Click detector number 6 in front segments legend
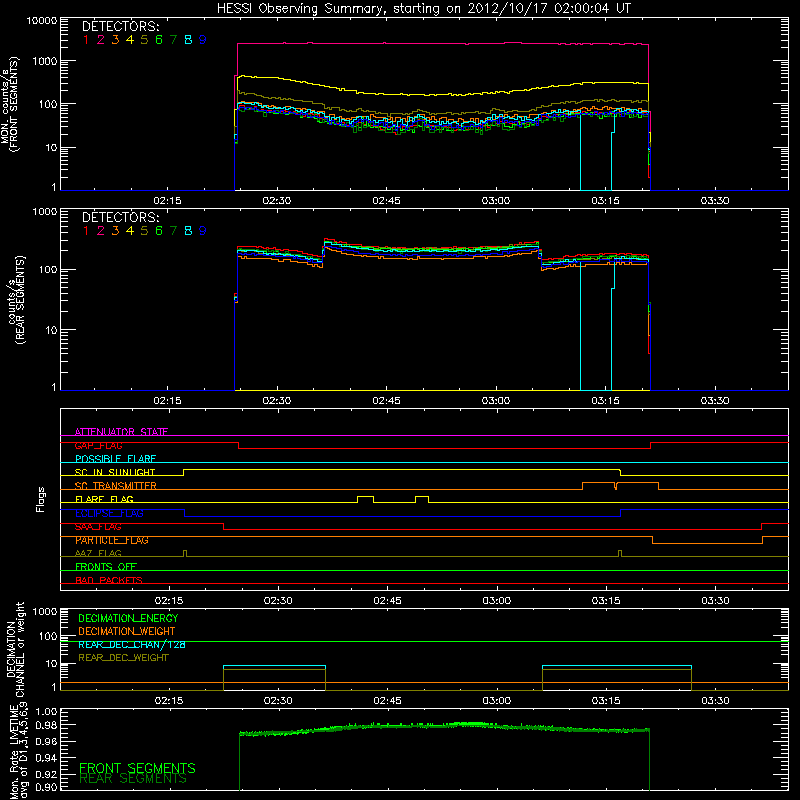This screenshot has height=800, width=800. coord(159,40)
